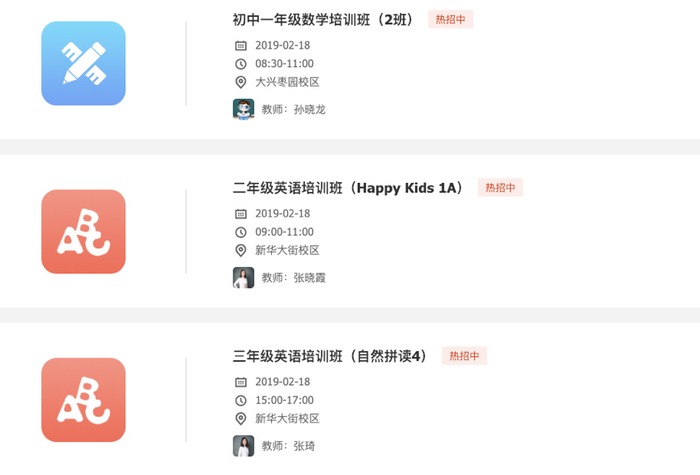Open 三年级英语培训班（自然拼读4） title
The width and height of the screenshot is (700, 475).
330,356
